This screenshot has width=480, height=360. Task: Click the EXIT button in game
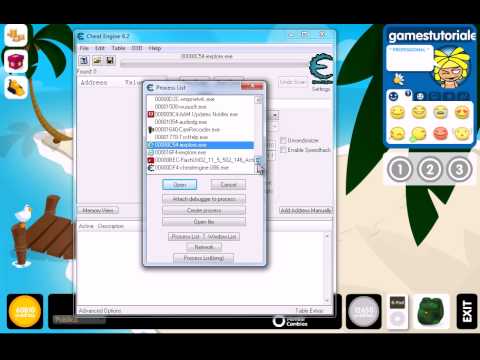(x=467, y=311)
